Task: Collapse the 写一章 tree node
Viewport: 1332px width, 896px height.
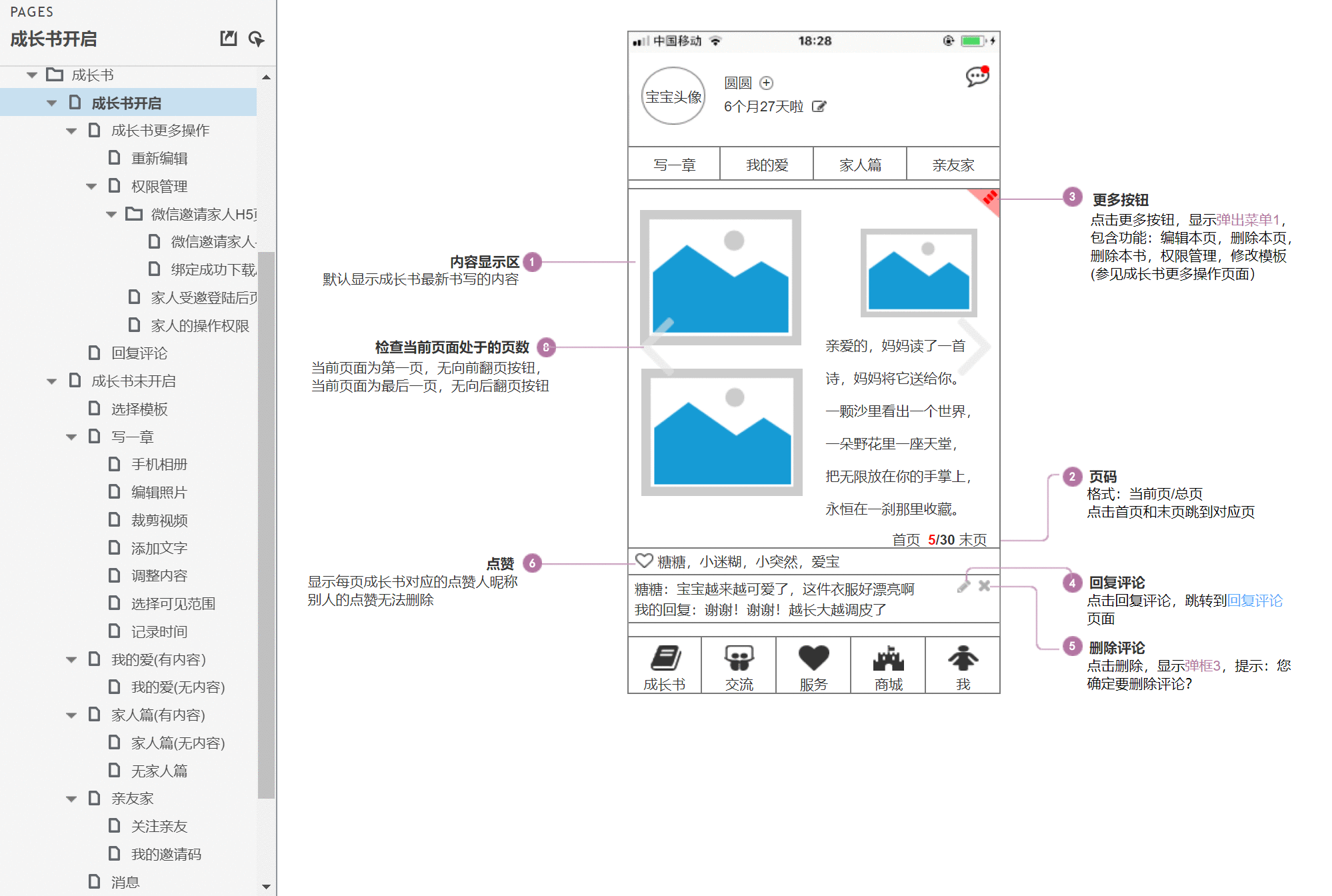Action: click(x=71, y=437)
